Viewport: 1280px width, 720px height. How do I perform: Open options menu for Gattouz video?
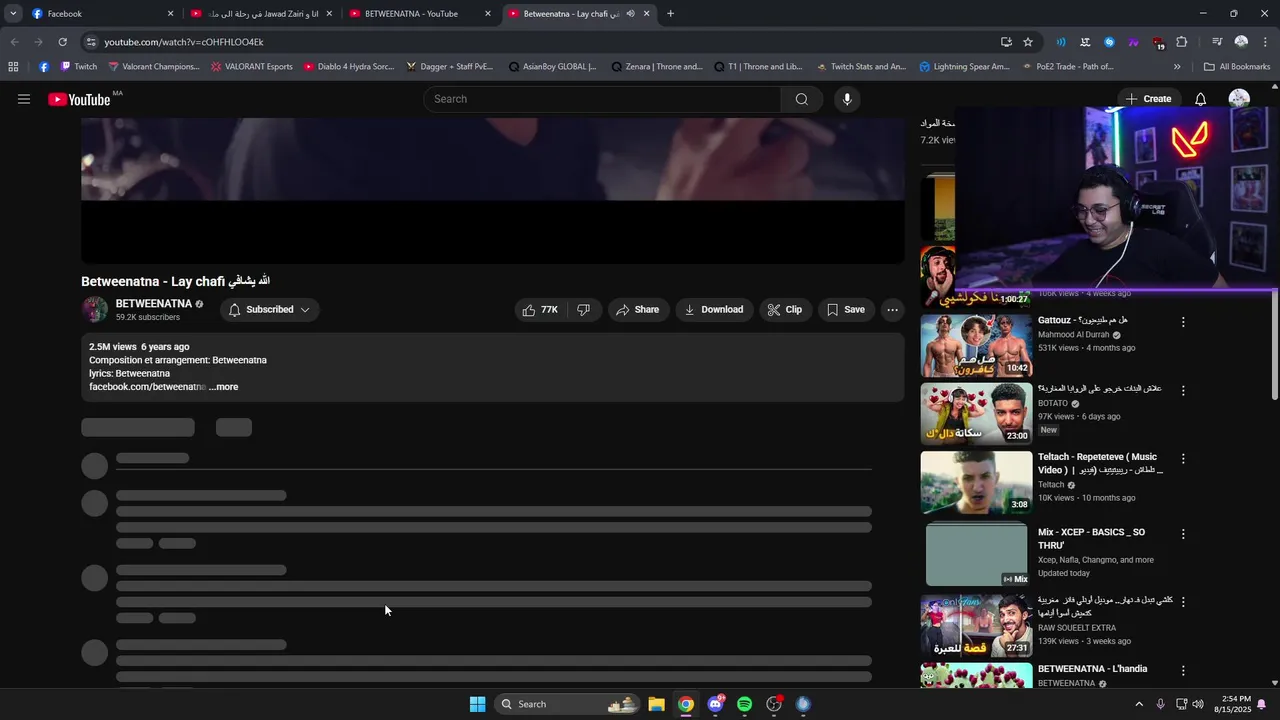[x=1183, y=322]
